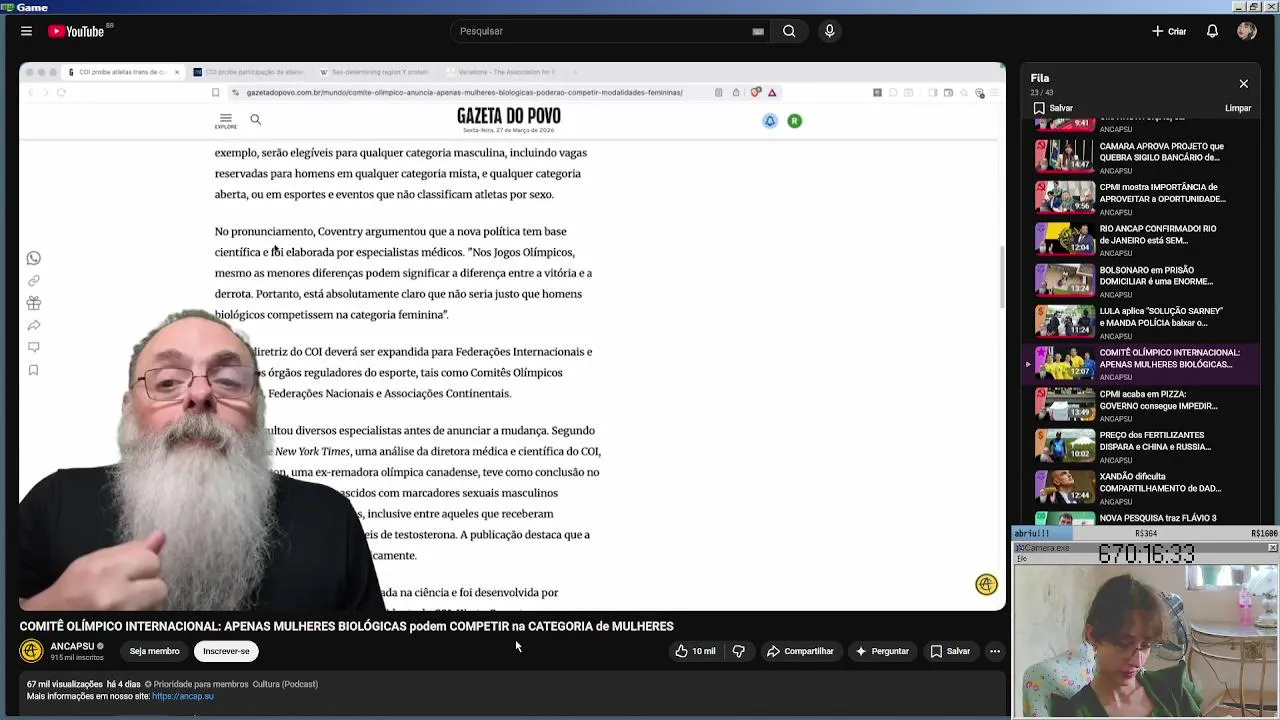Click Seja membro to join channel
Image resolution: width=1280 pixels, height=720 pixels.
[x=154, y=651]
